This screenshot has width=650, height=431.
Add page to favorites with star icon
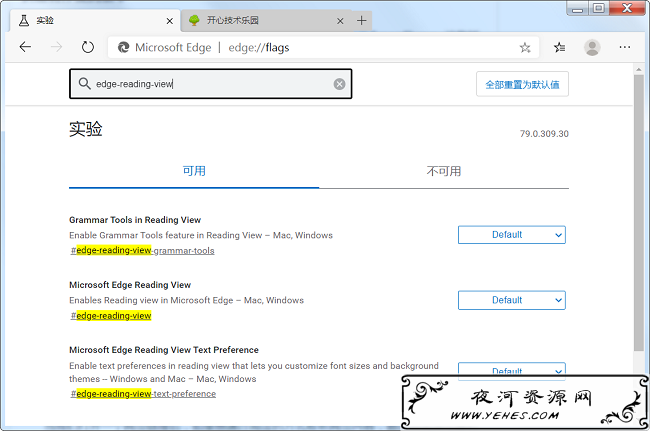(525, 48)
